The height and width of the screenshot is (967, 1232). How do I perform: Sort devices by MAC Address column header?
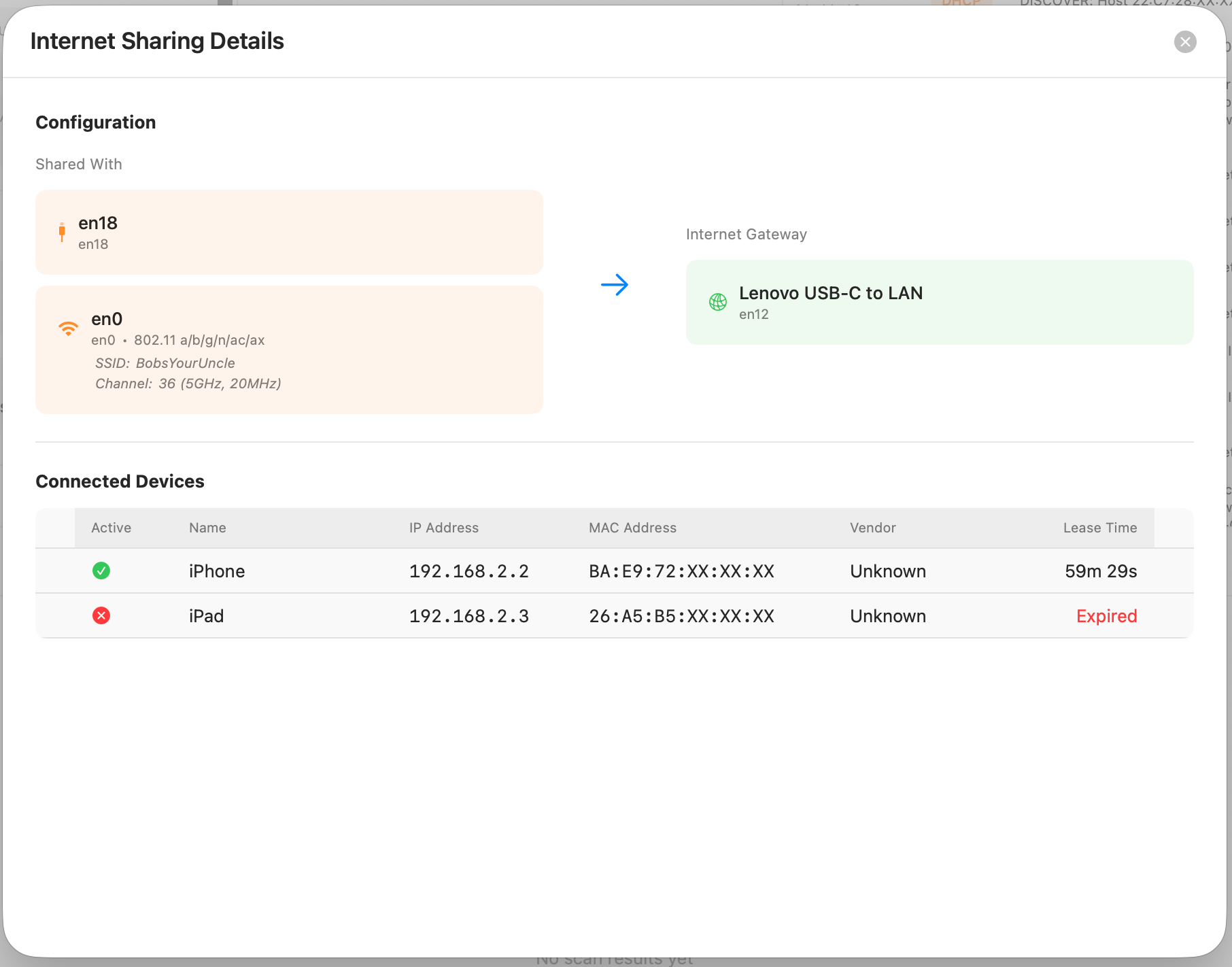(x=632, y=528)
